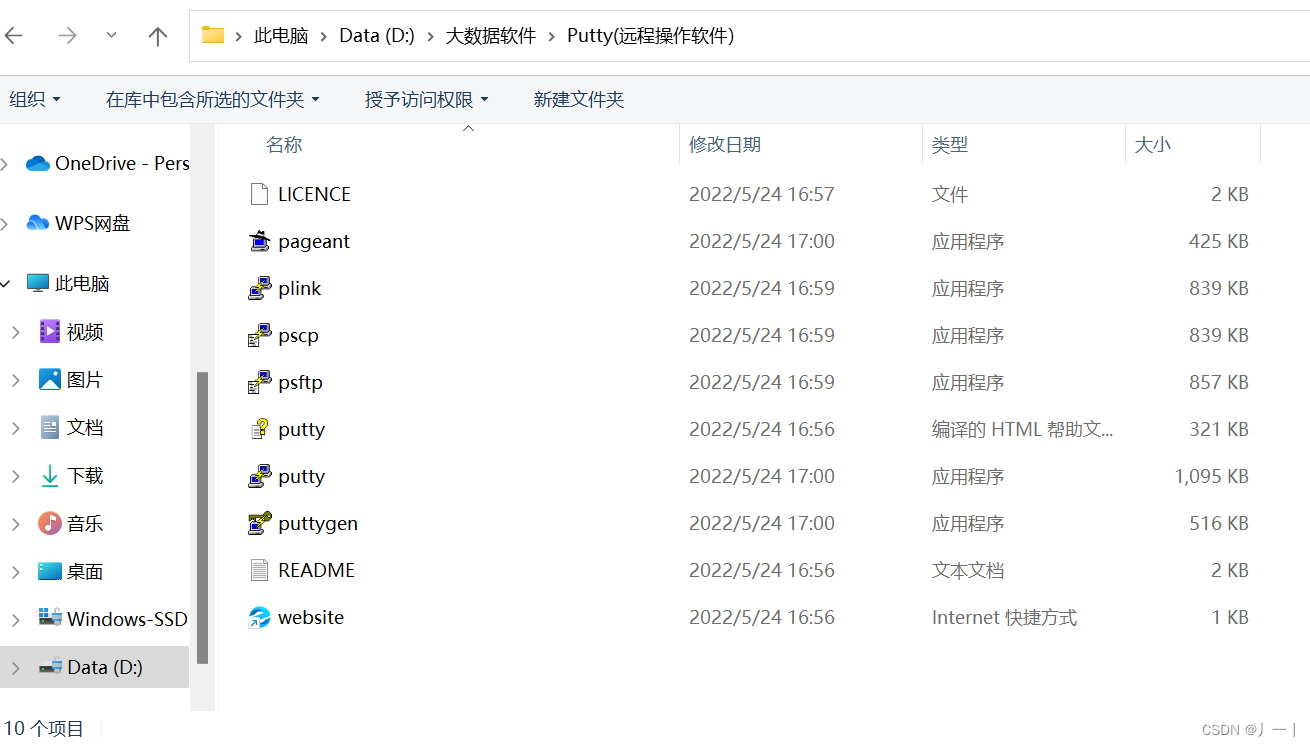The image size is (1310, 746).
Task: Select the README text document icon
Action: coord(260,570)
